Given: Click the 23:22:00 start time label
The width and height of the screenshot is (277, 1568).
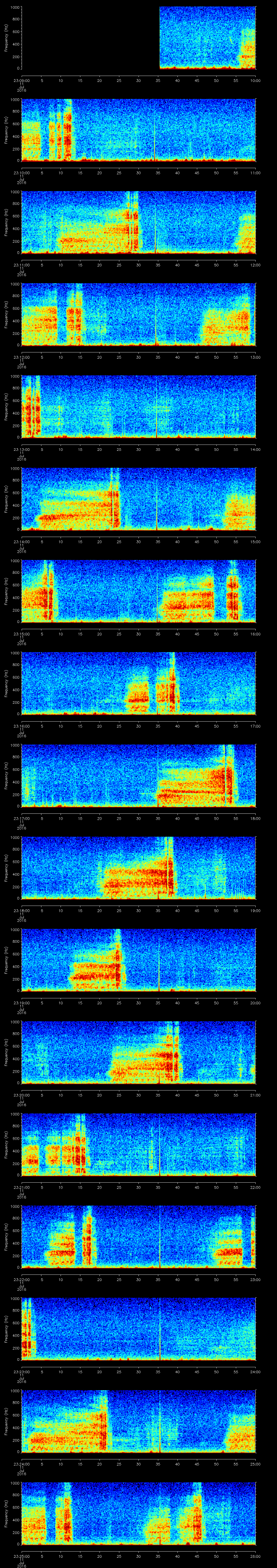Looking at the screenshot, I should click(x=21, y=1279).
